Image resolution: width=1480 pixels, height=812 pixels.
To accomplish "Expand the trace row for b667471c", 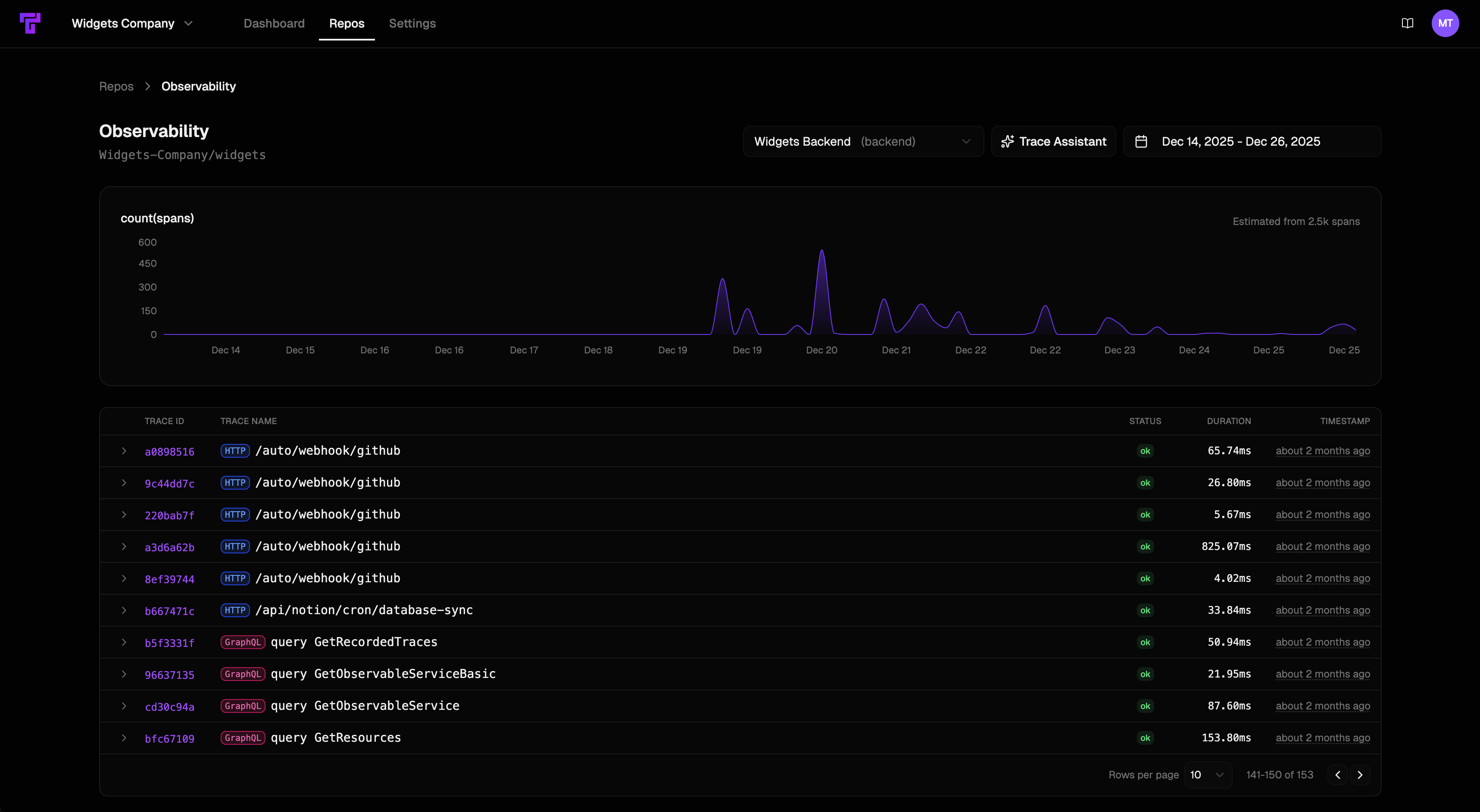I will coord(124,610).
